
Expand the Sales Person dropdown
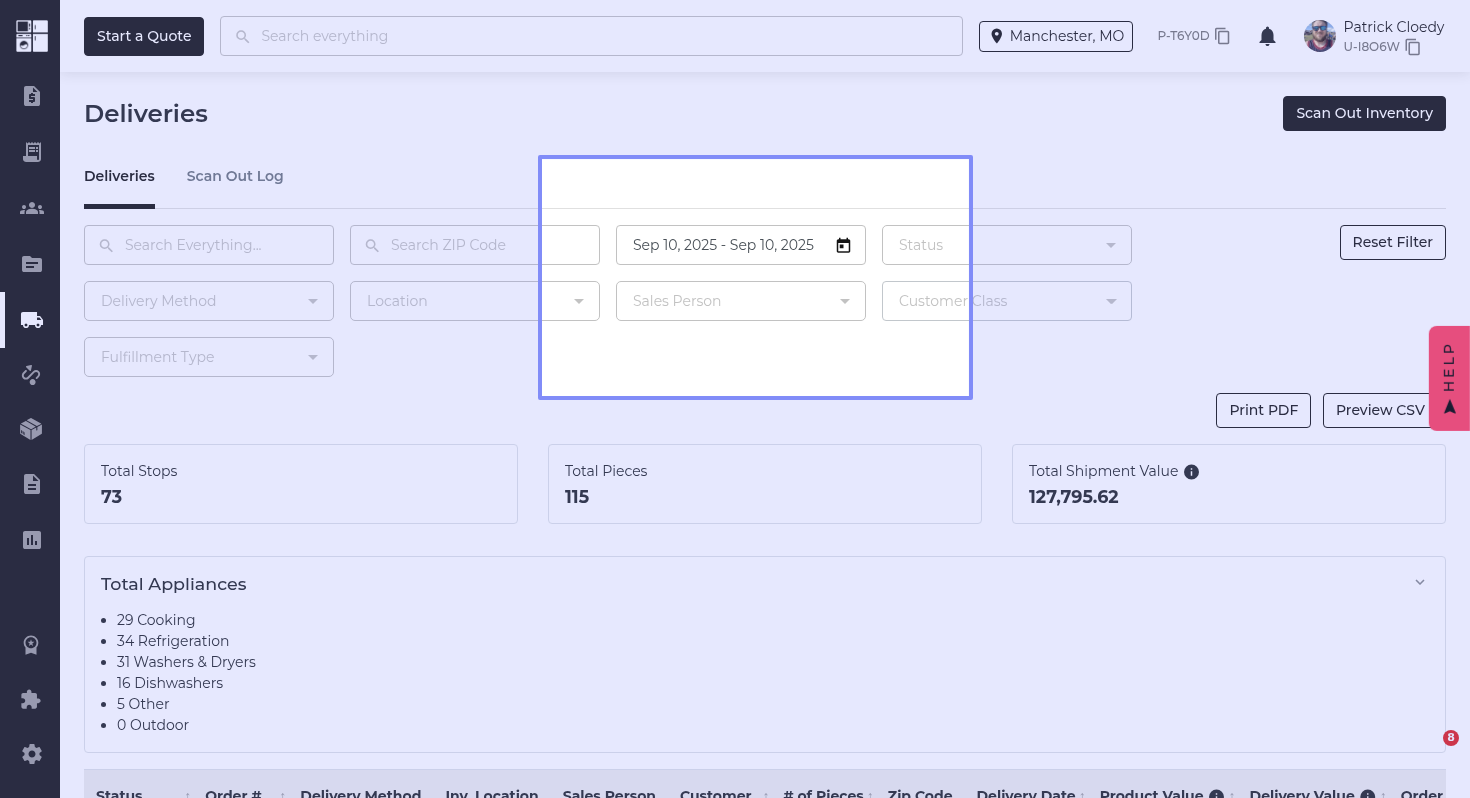(741, 301)
